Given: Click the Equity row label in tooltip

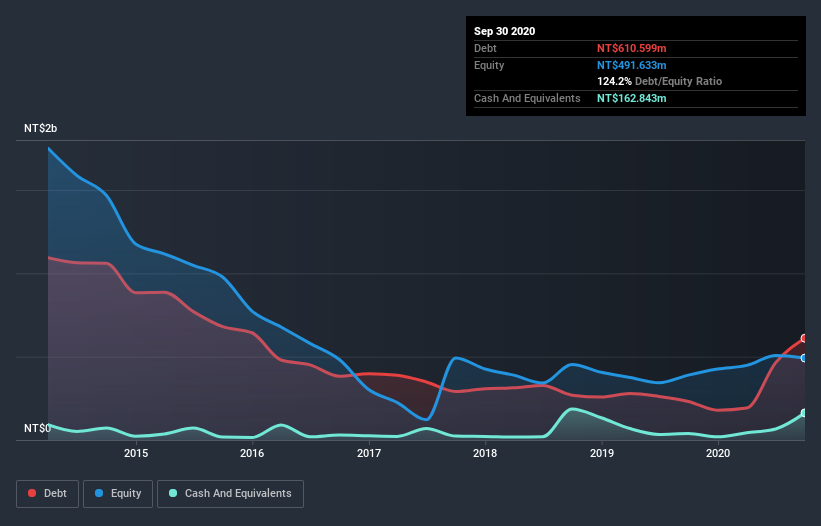Looking at the screenshot, I should coord(489,65).
